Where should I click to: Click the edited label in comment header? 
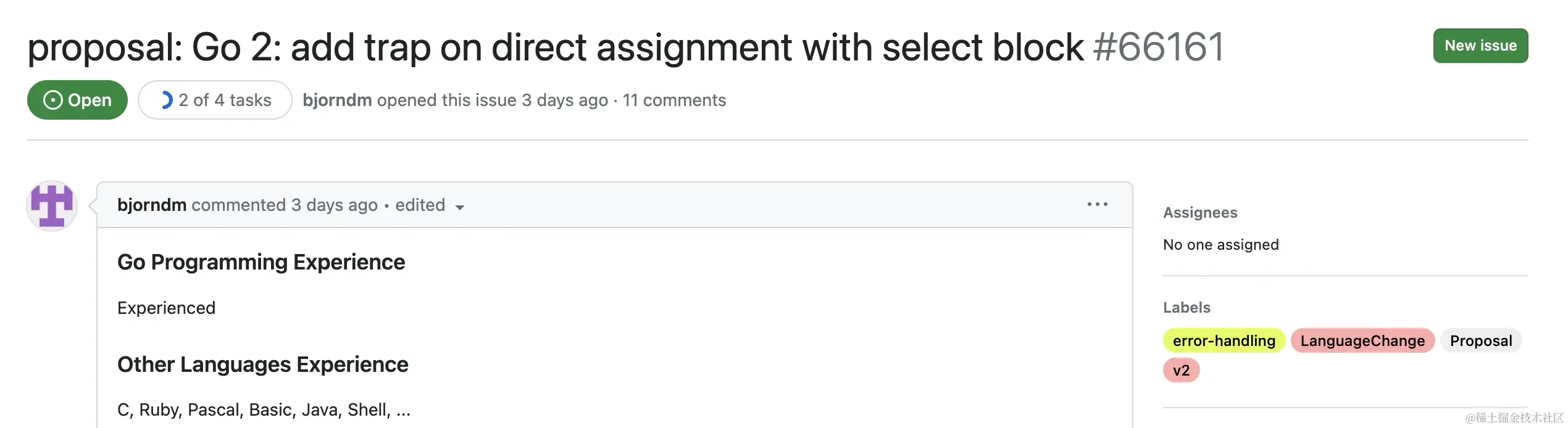420,205
